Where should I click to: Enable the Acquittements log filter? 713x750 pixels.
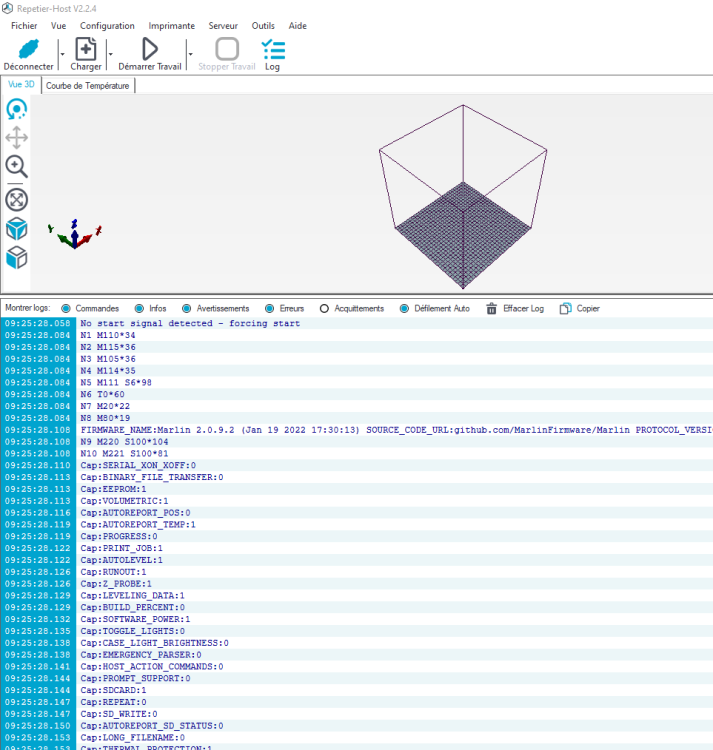click(x=324, y=309)
